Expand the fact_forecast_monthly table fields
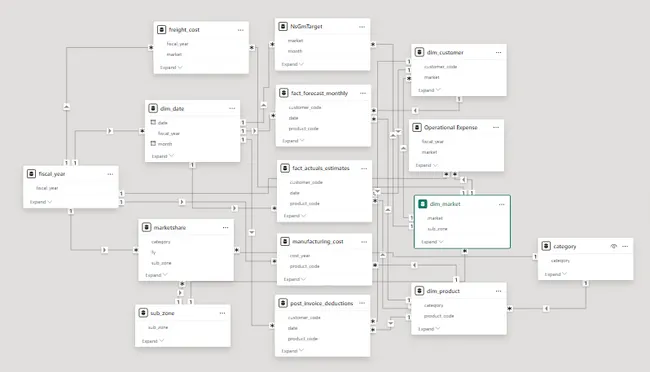Image resolution: width=650 pixels, height=372 pixels. pyautogui.click(x=293, y=141)
